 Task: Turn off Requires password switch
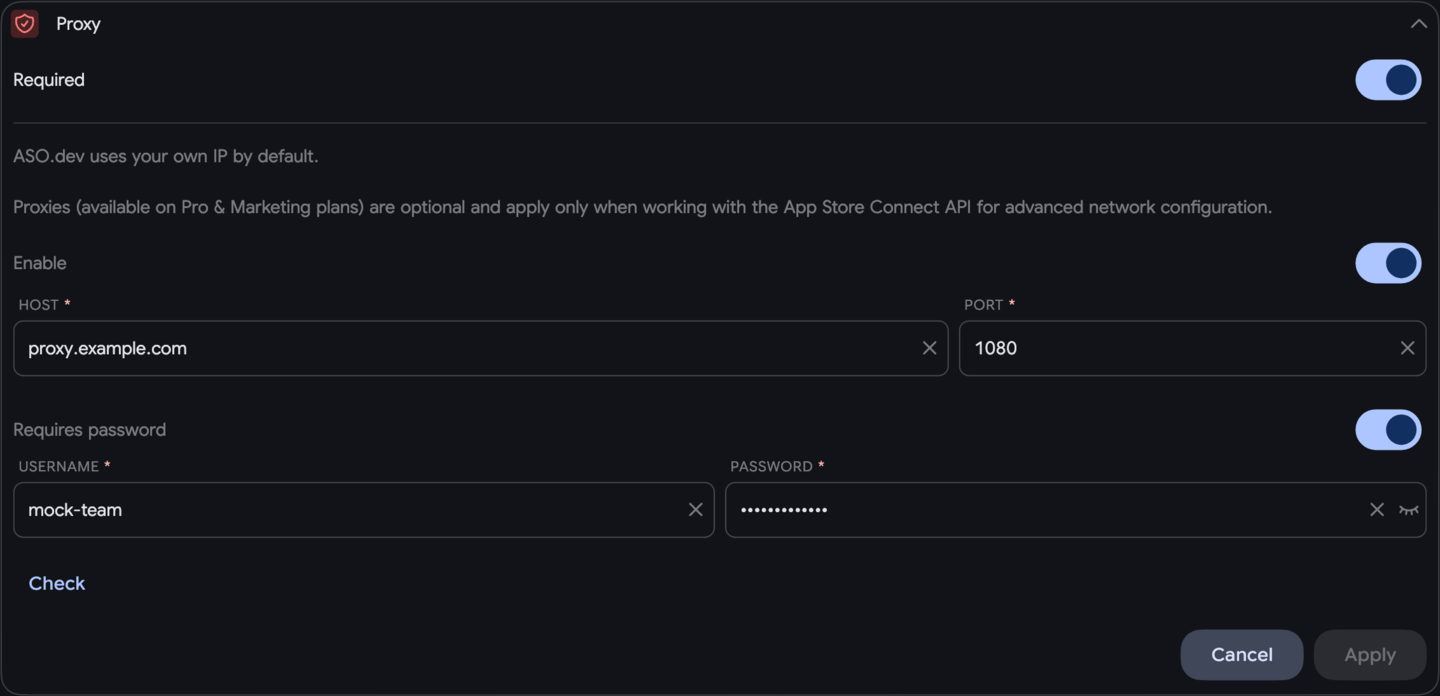1388,430
